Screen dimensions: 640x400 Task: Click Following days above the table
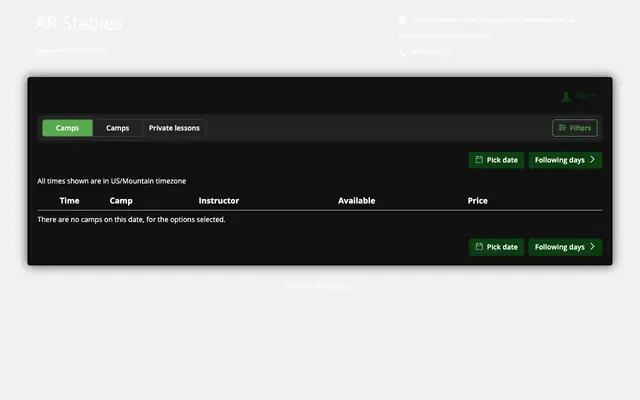pos(565,160)
